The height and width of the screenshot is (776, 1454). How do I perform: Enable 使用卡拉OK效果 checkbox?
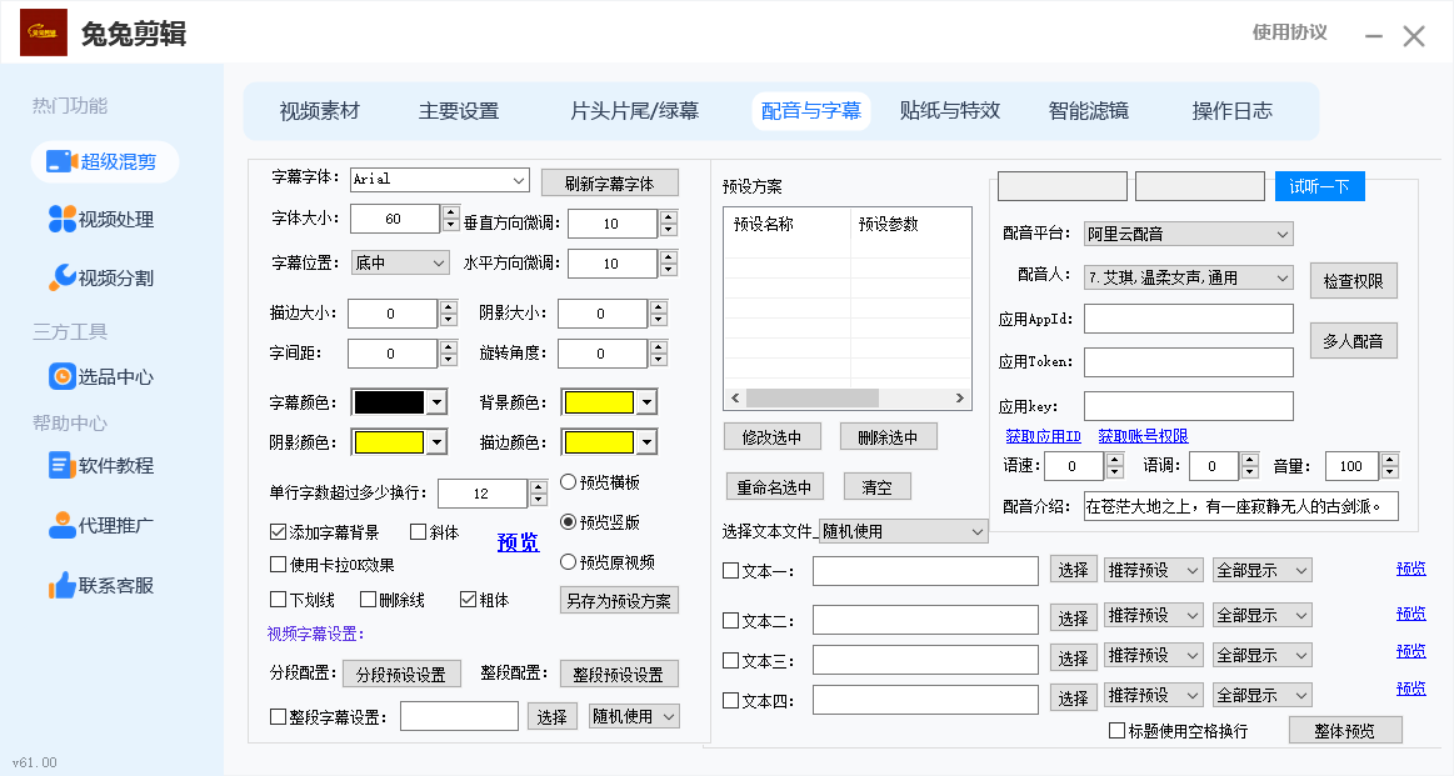tap(278, 565)
